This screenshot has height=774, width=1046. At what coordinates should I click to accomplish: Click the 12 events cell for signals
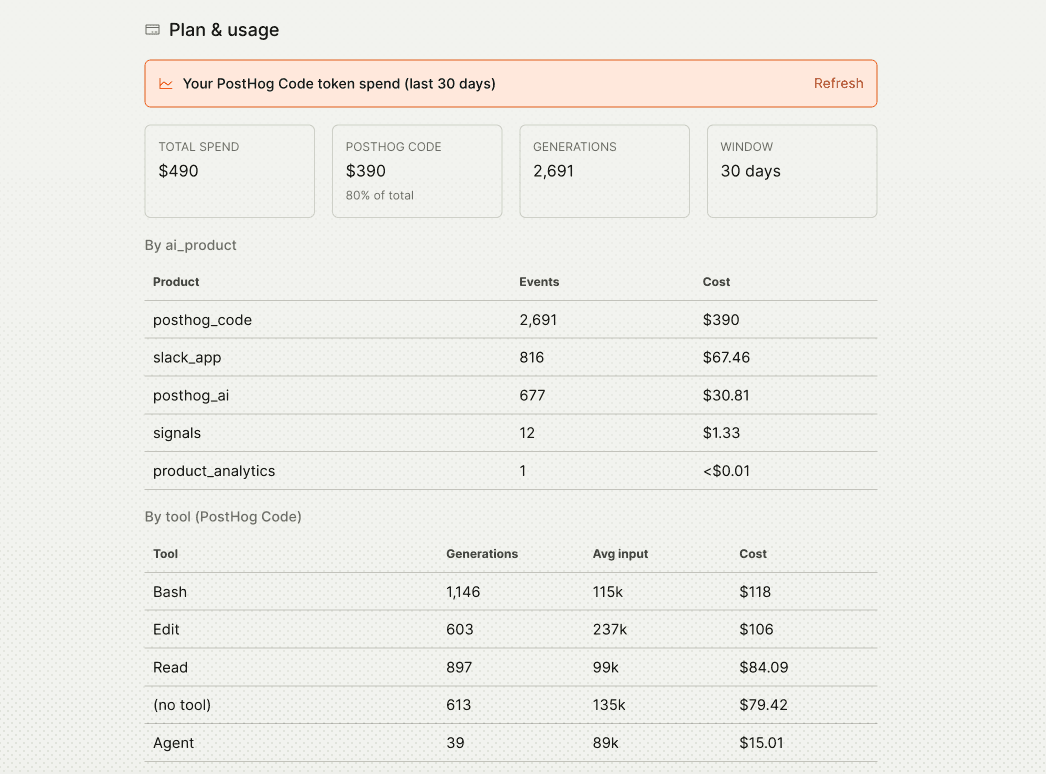pos(527,433)
